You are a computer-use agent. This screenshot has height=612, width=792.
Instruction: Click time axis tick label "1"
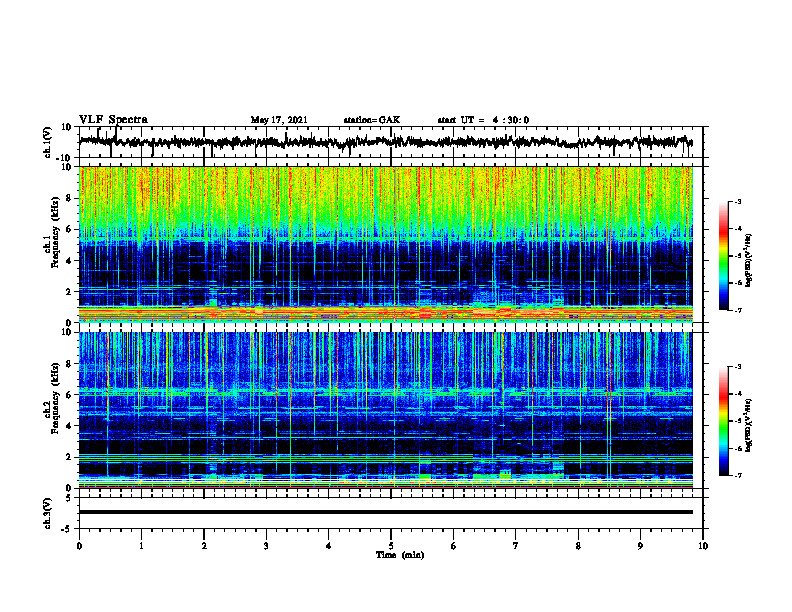point(141,545)
